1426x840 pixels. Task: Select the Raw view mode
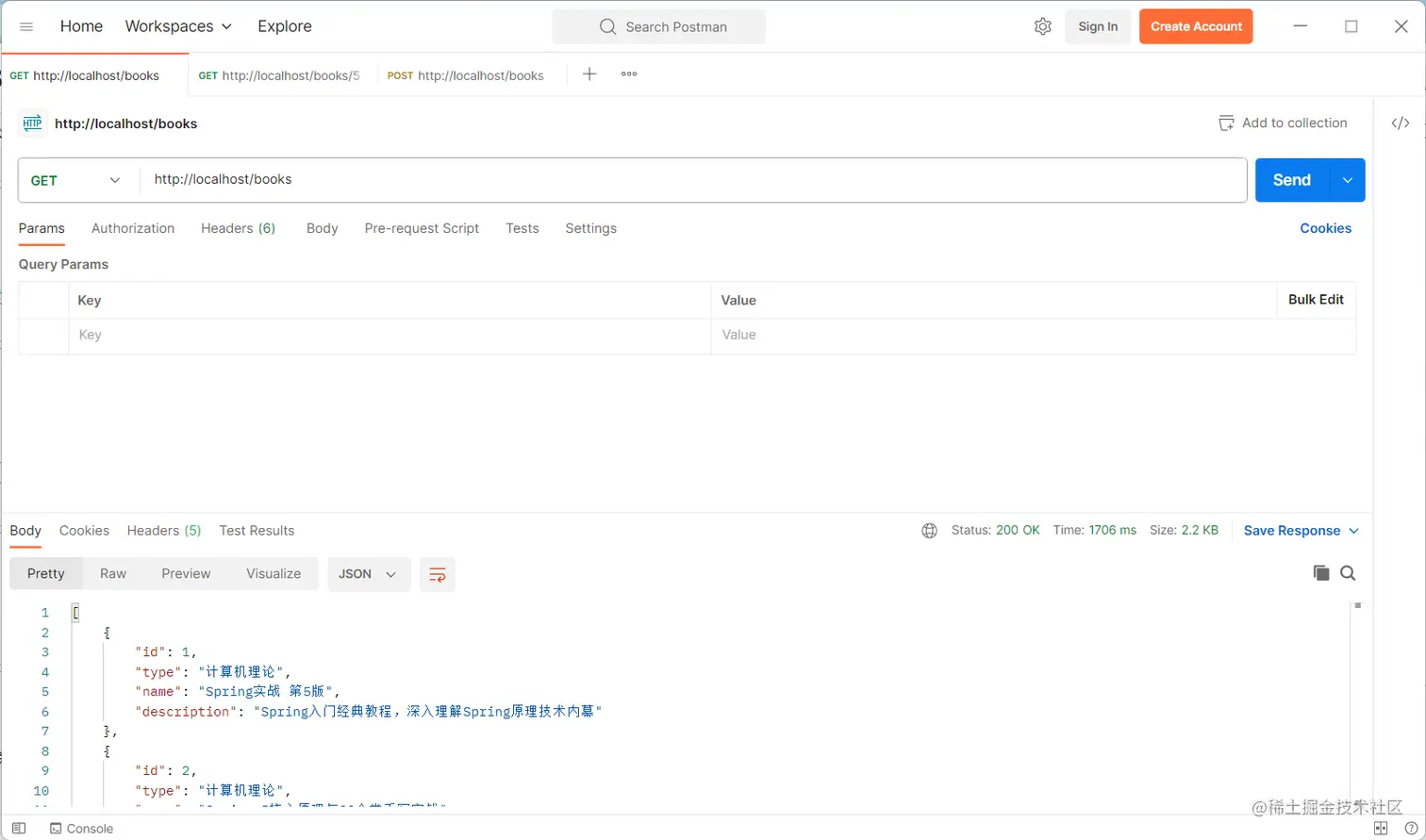[113, 574]
